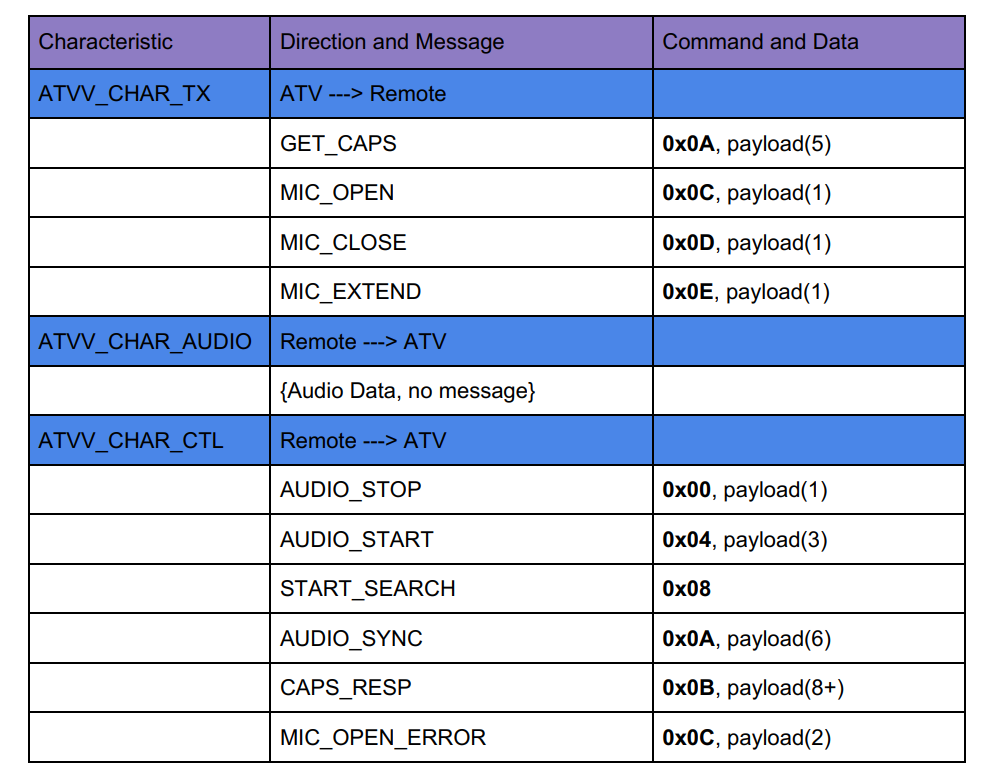Click the AUDIO_SYNC message cell
Viewport: 995px width, 782px height.
click(461, 639)
